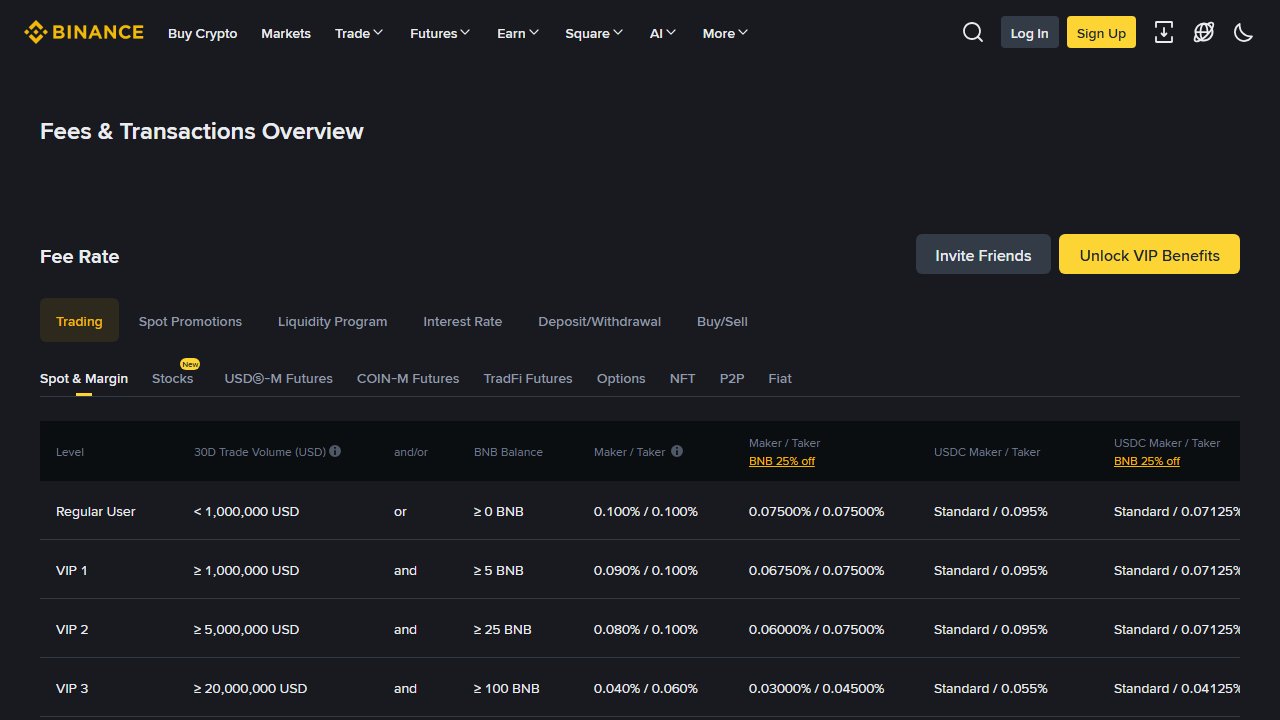The width and height of the screenshot is (1280, 720).
Task: Click the Invite Friends button
Action: [983, 254]
